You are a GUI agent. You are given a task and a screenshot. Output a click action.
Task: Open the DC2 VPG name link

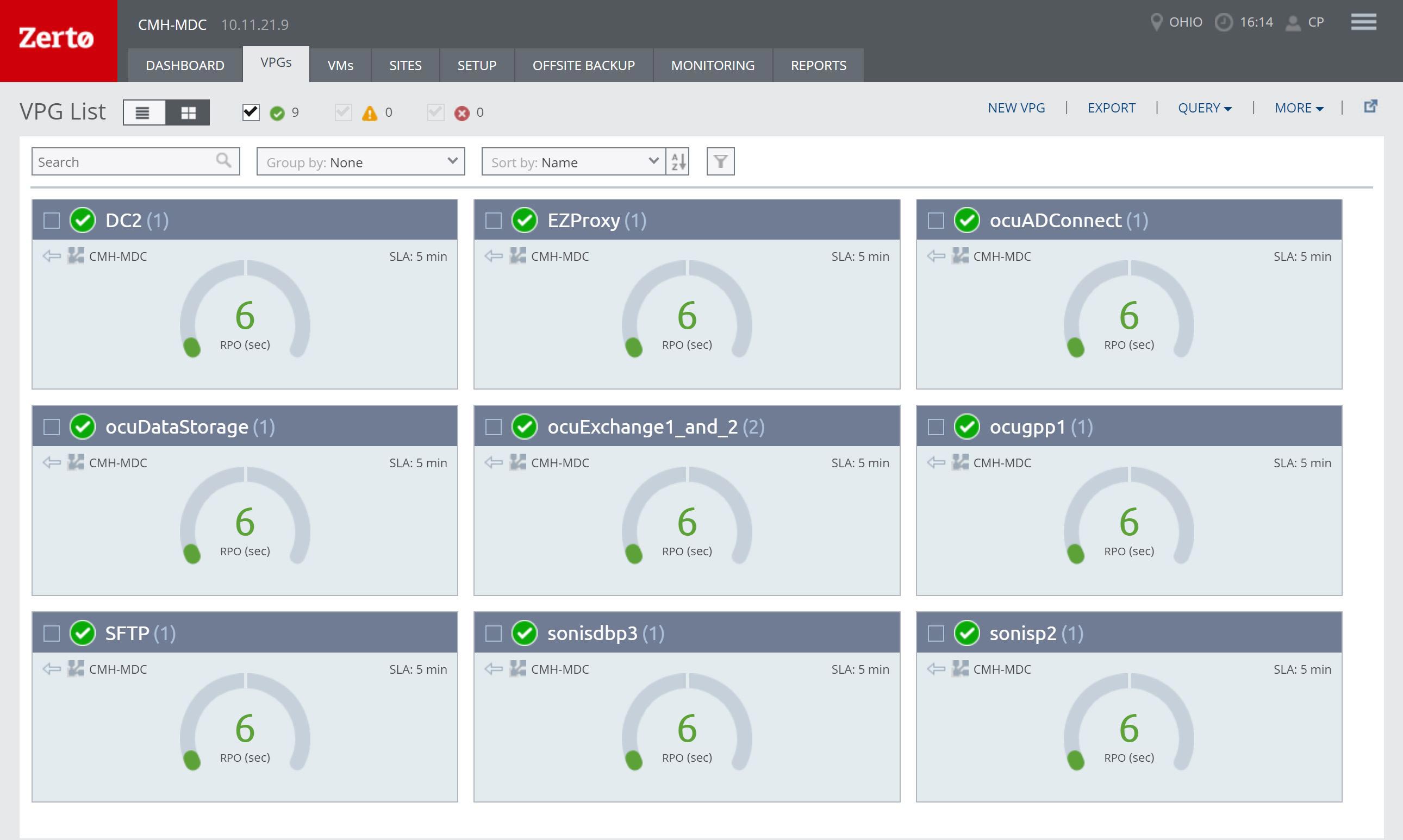click(x=123, y=220)
